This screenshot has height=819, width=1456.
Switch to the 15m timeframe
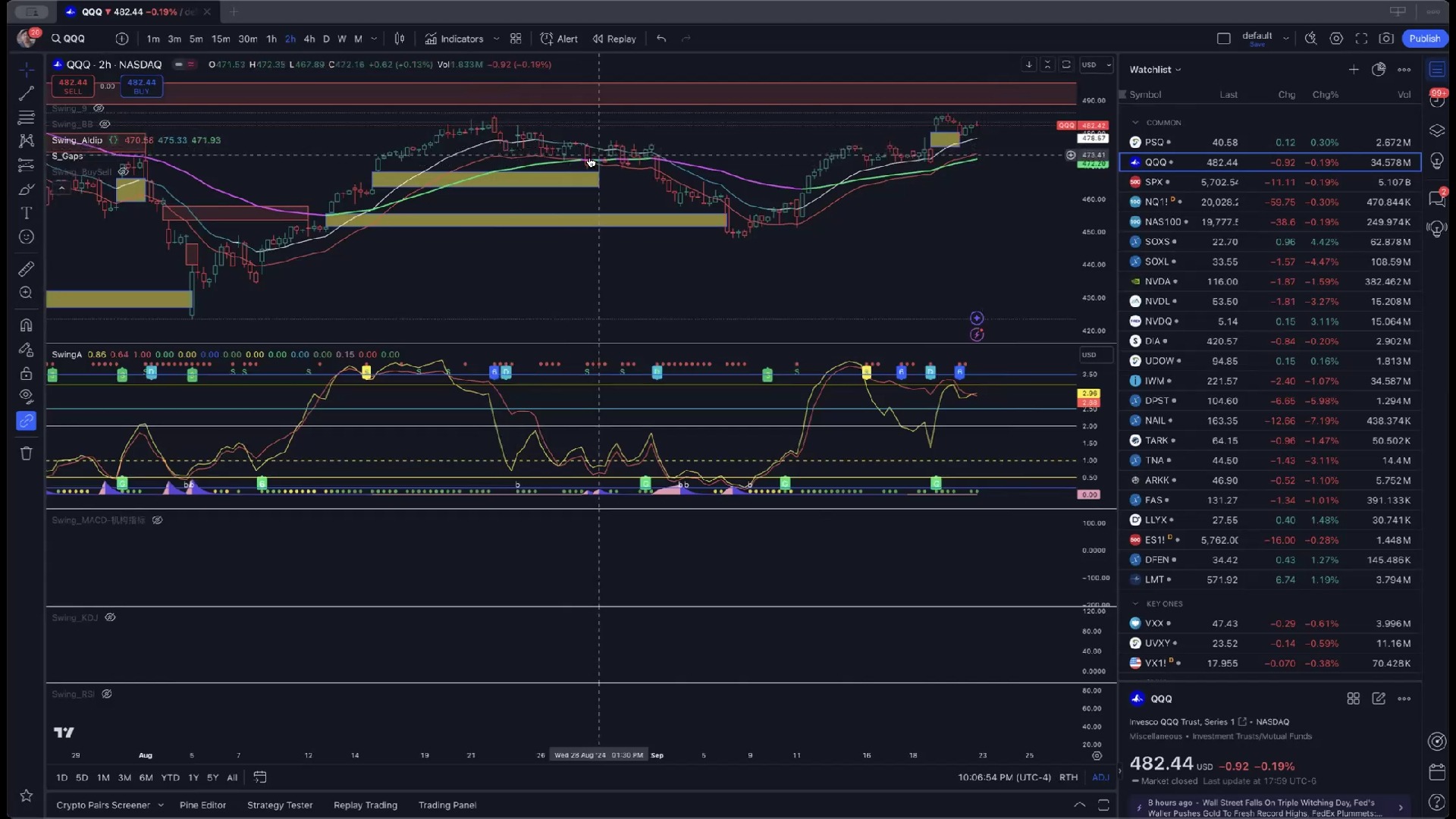point(221,39)
